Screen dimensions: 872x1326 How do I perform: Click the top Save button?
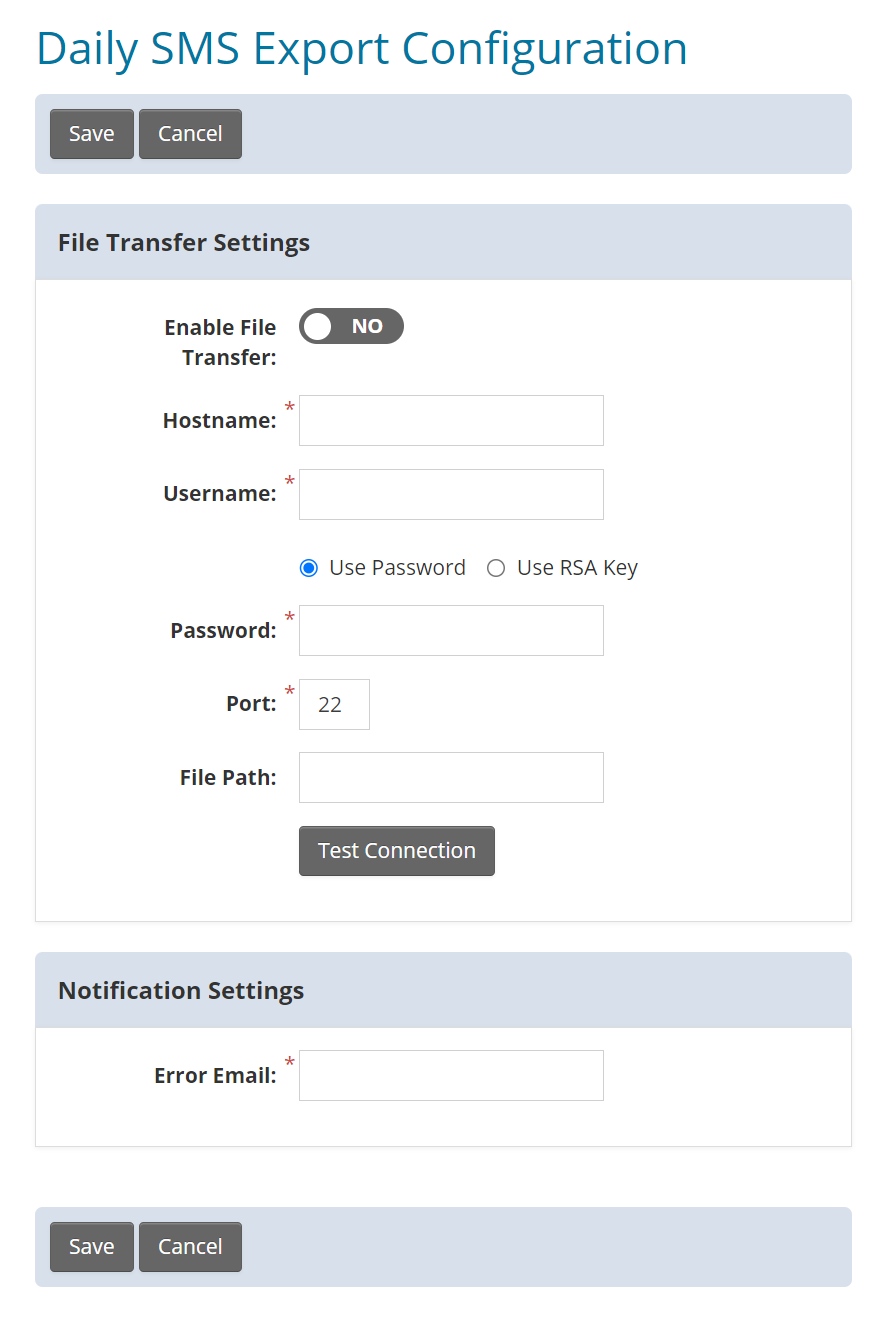[x=91, y=134]
